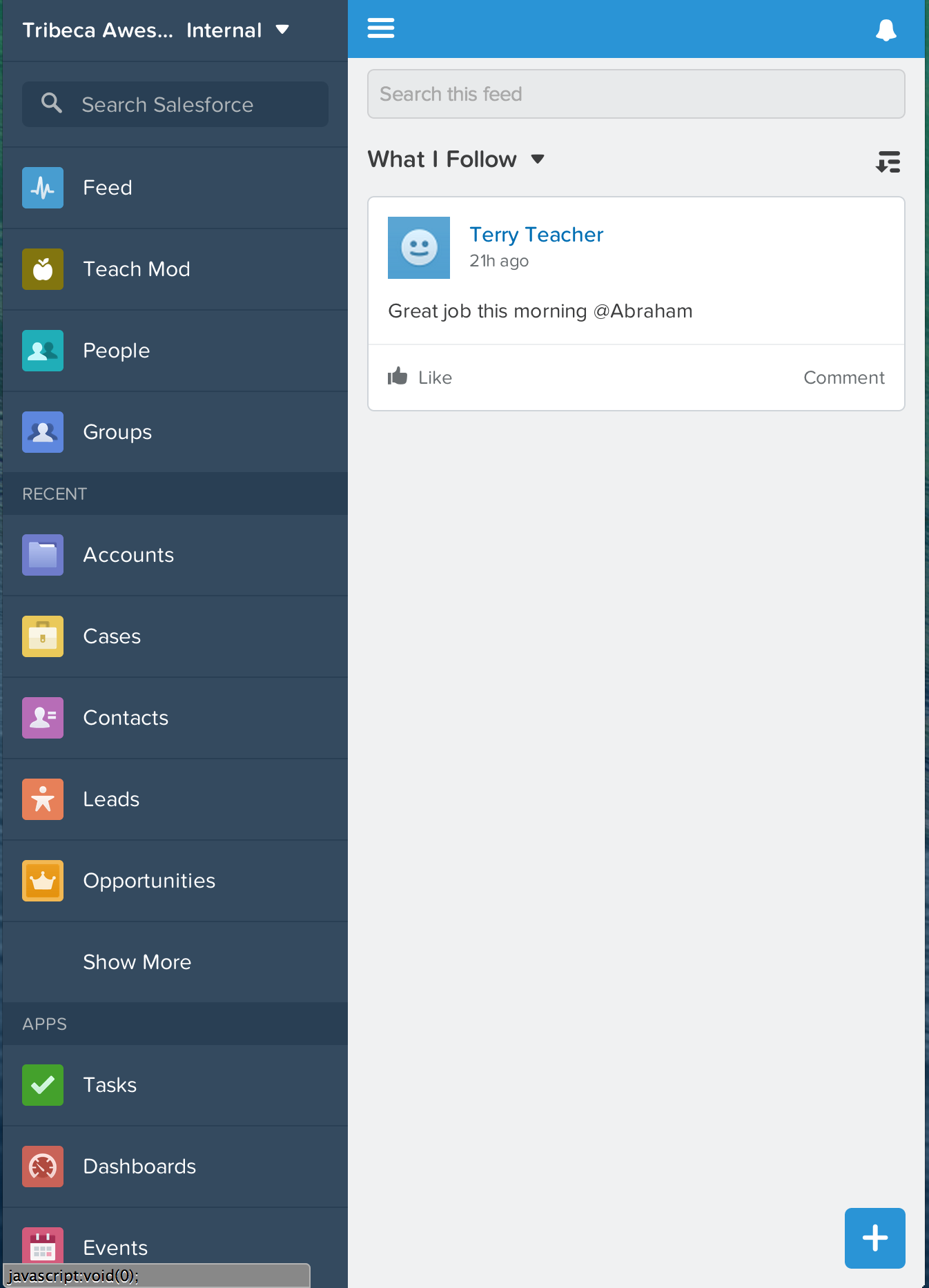Screen dimensions: 929x1288
Task: Click the Events calendar icon
Action: click(x=43, y=1246)
